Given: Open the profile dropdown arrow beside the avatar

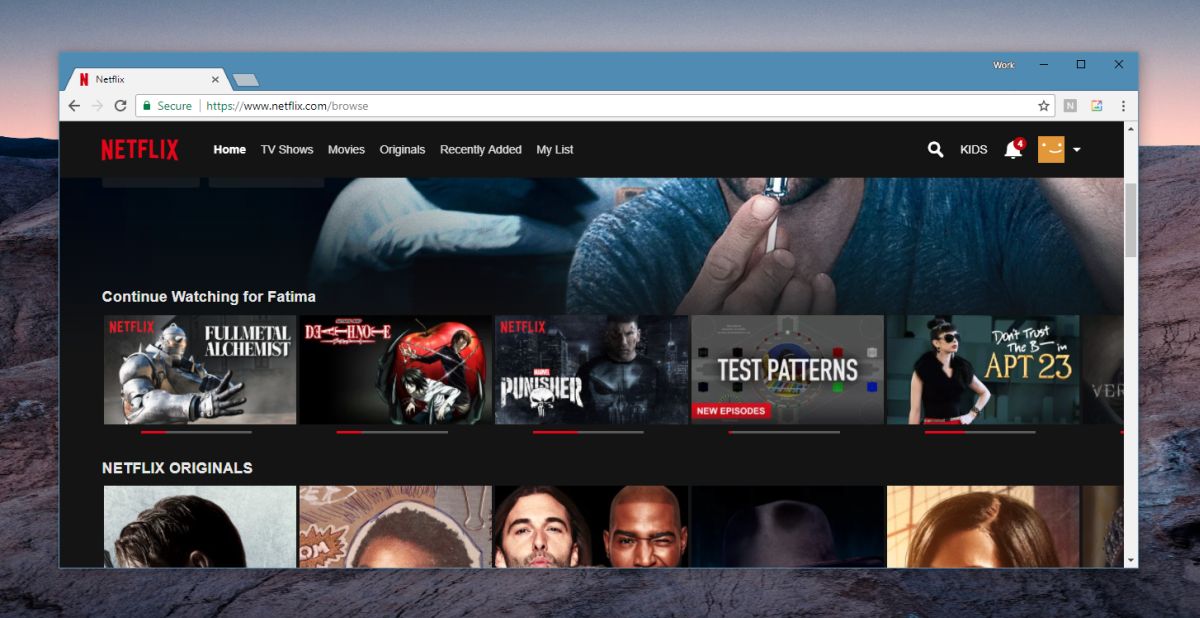Looking at the screenshot, I should [1078, 151].
